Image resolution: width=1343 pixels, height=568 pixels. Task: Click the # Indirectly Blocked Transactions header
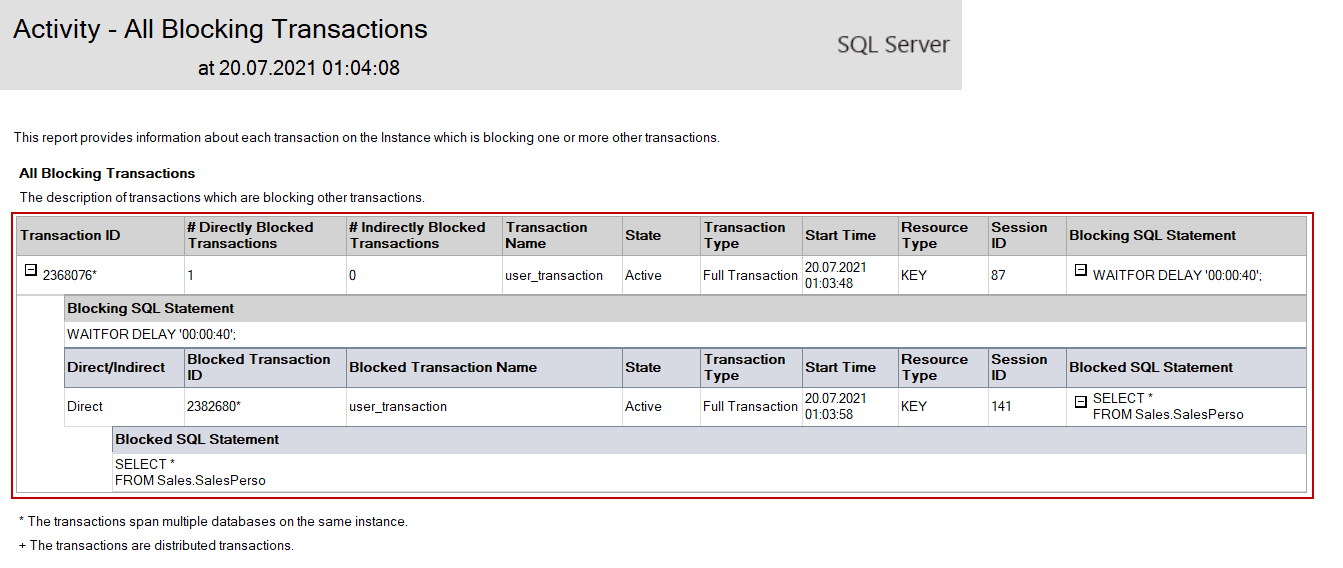click(417, 236)
